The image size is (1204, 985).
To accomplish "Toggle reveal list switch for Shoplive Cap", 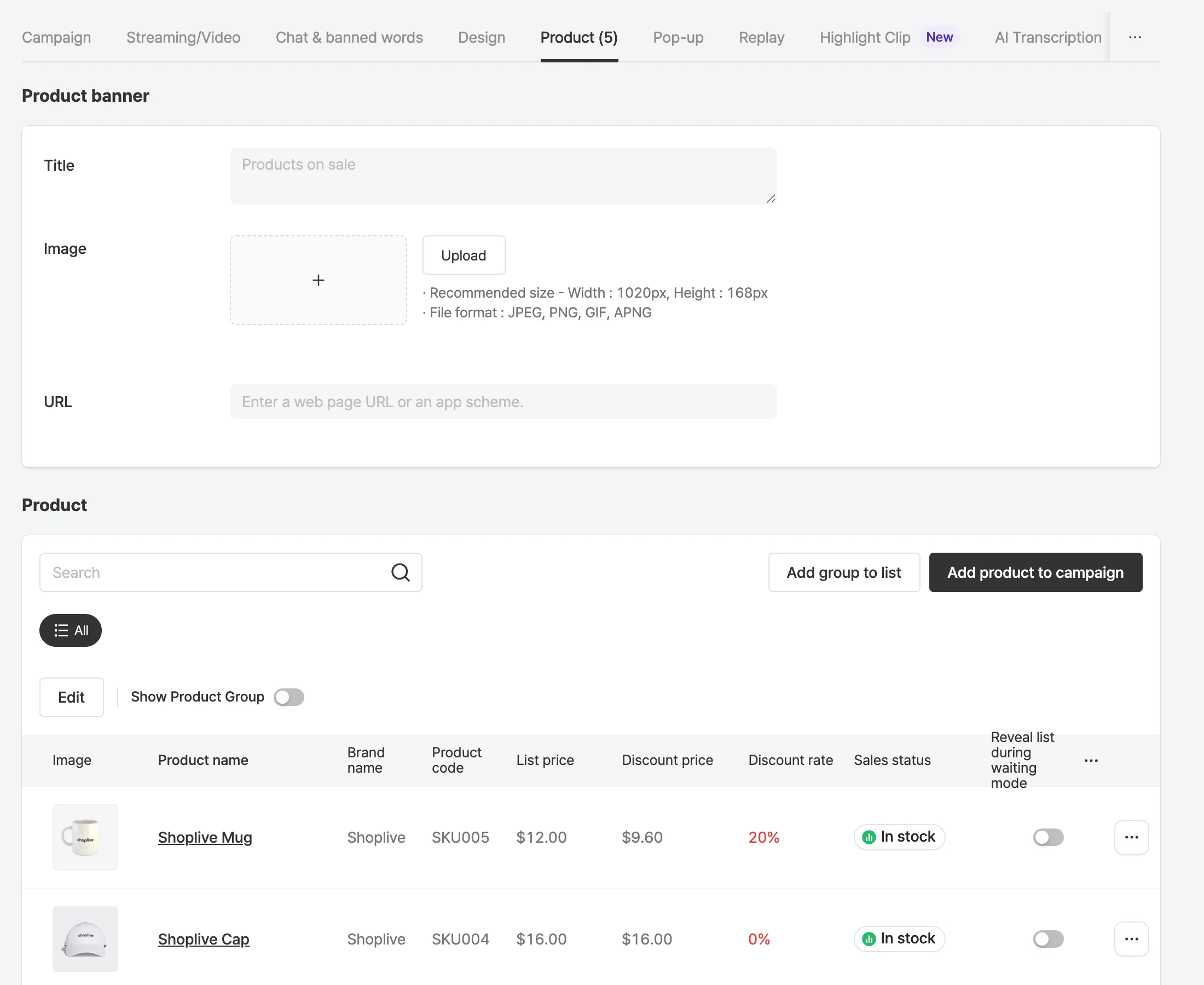I will (x=1048, y=938).
